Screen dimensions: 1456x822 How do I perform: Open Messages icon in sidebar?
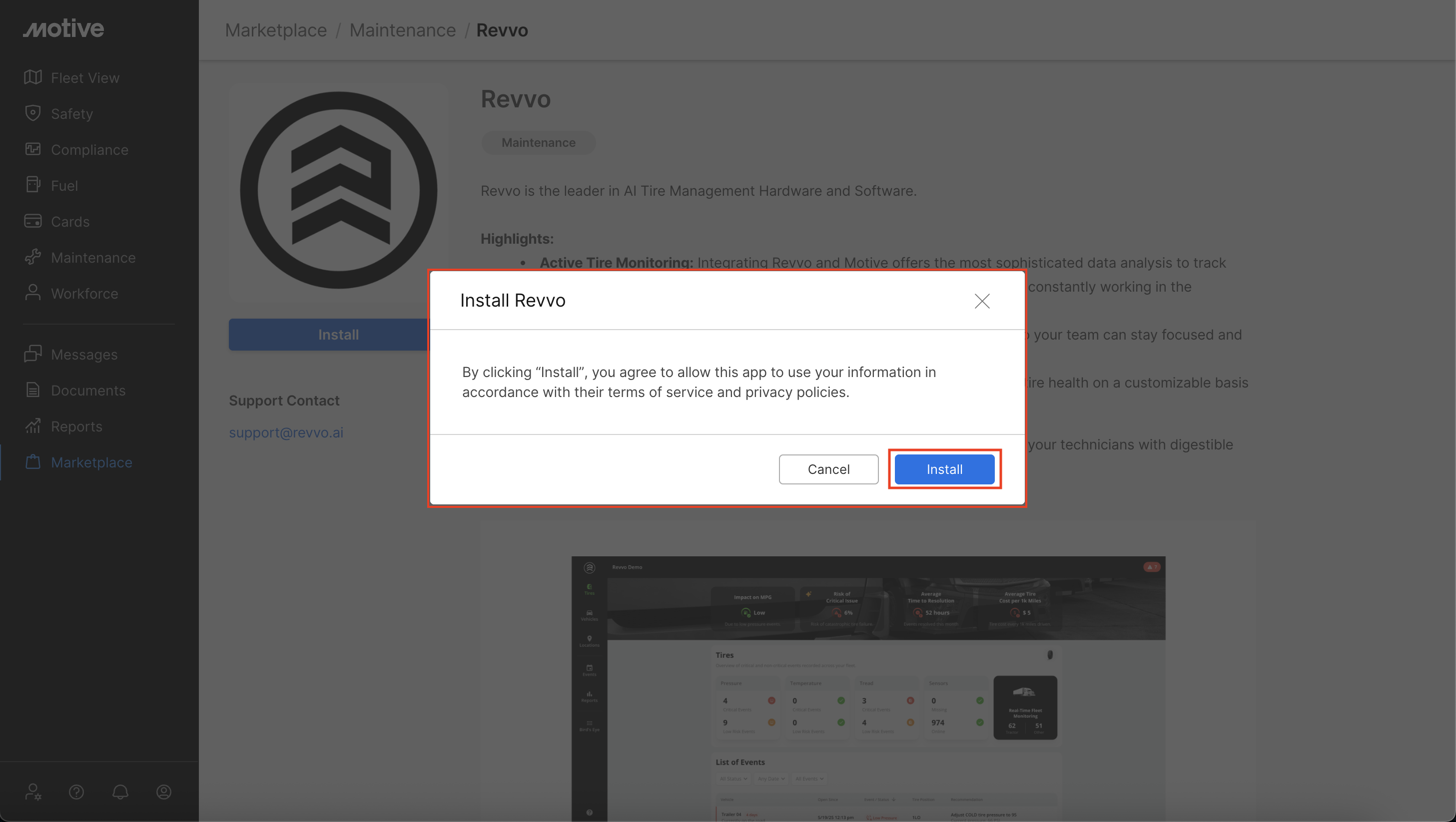pos(33,354)
